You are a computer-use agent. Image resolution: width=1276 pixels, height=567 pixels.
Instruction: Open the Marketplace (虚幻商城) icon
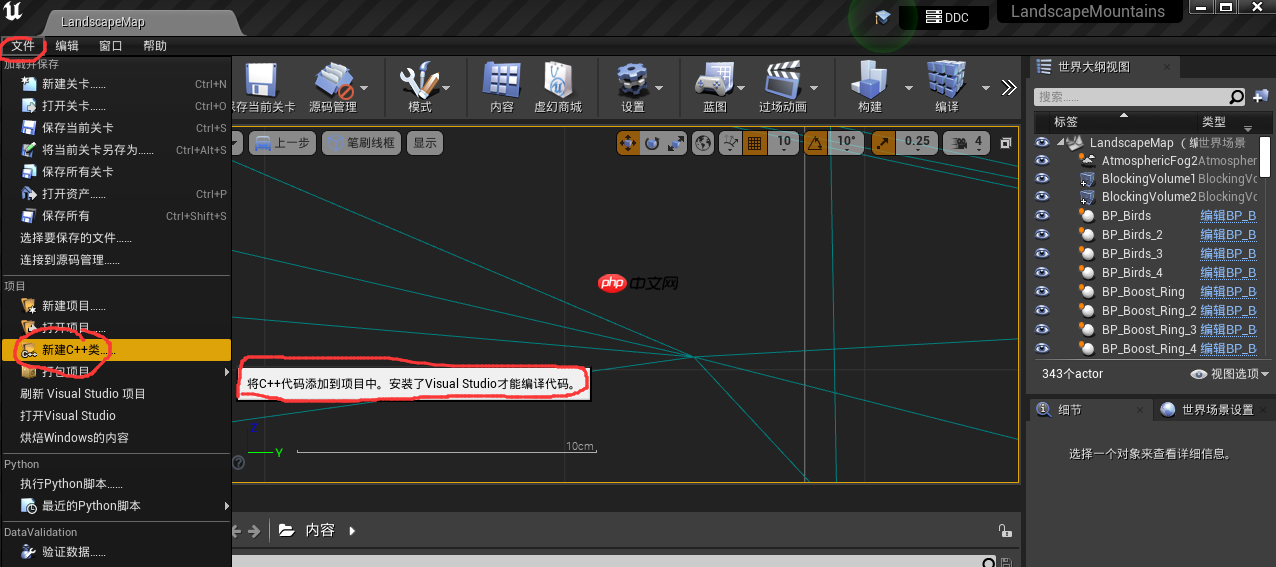point(559,80)
